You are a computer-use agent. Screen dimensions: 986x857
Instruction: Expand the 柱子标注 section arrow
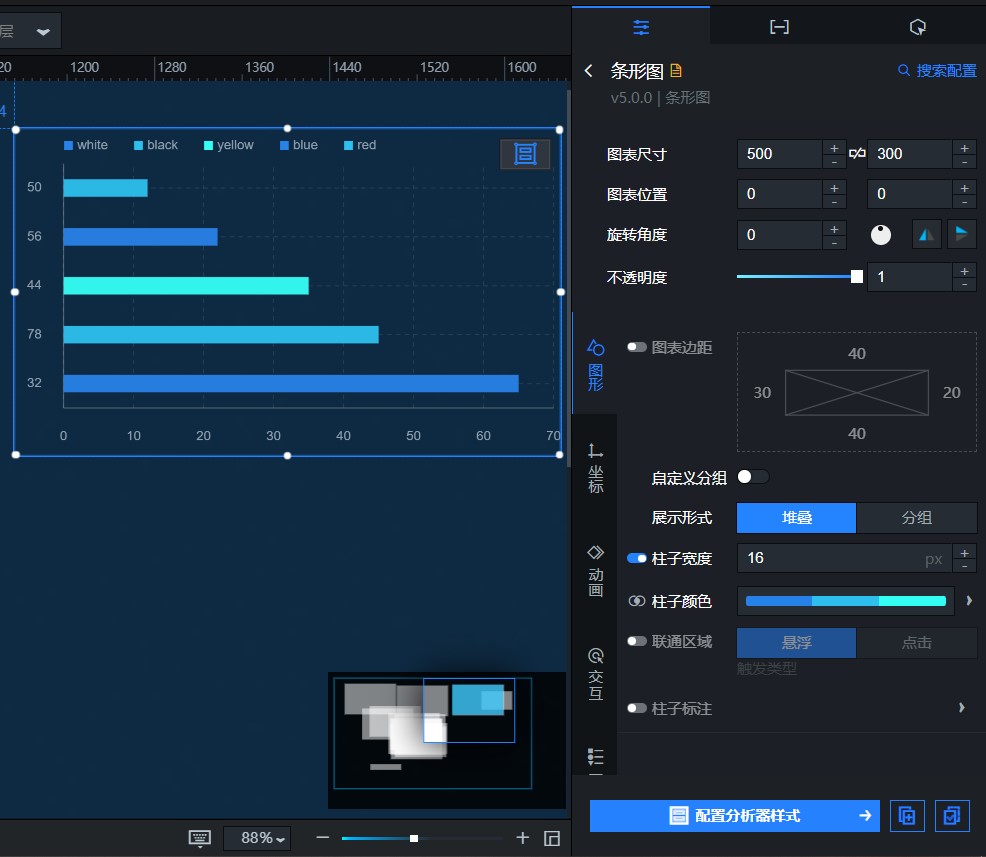pos(961,708)
